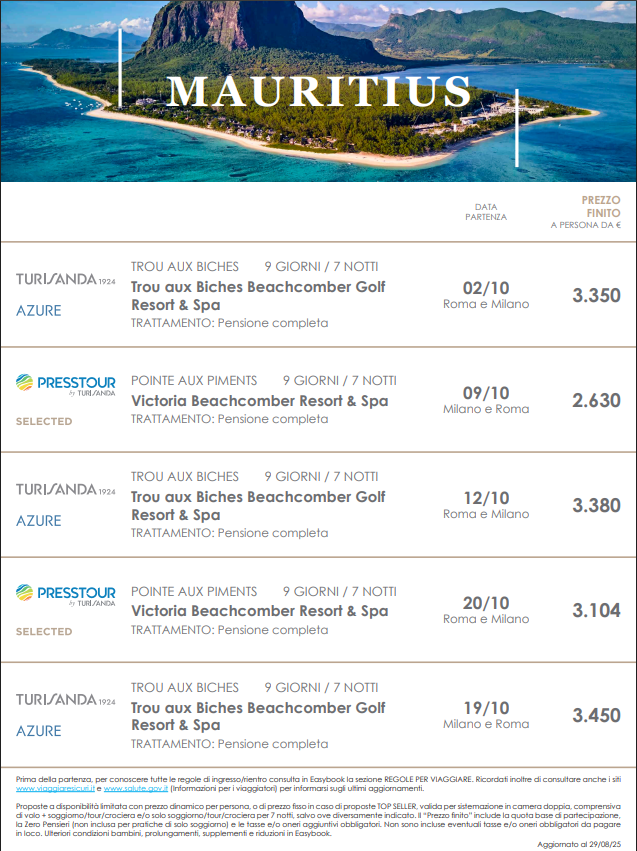637x851 pixels.
Task: Click the Mauritius header banner image
Action: 318,91
